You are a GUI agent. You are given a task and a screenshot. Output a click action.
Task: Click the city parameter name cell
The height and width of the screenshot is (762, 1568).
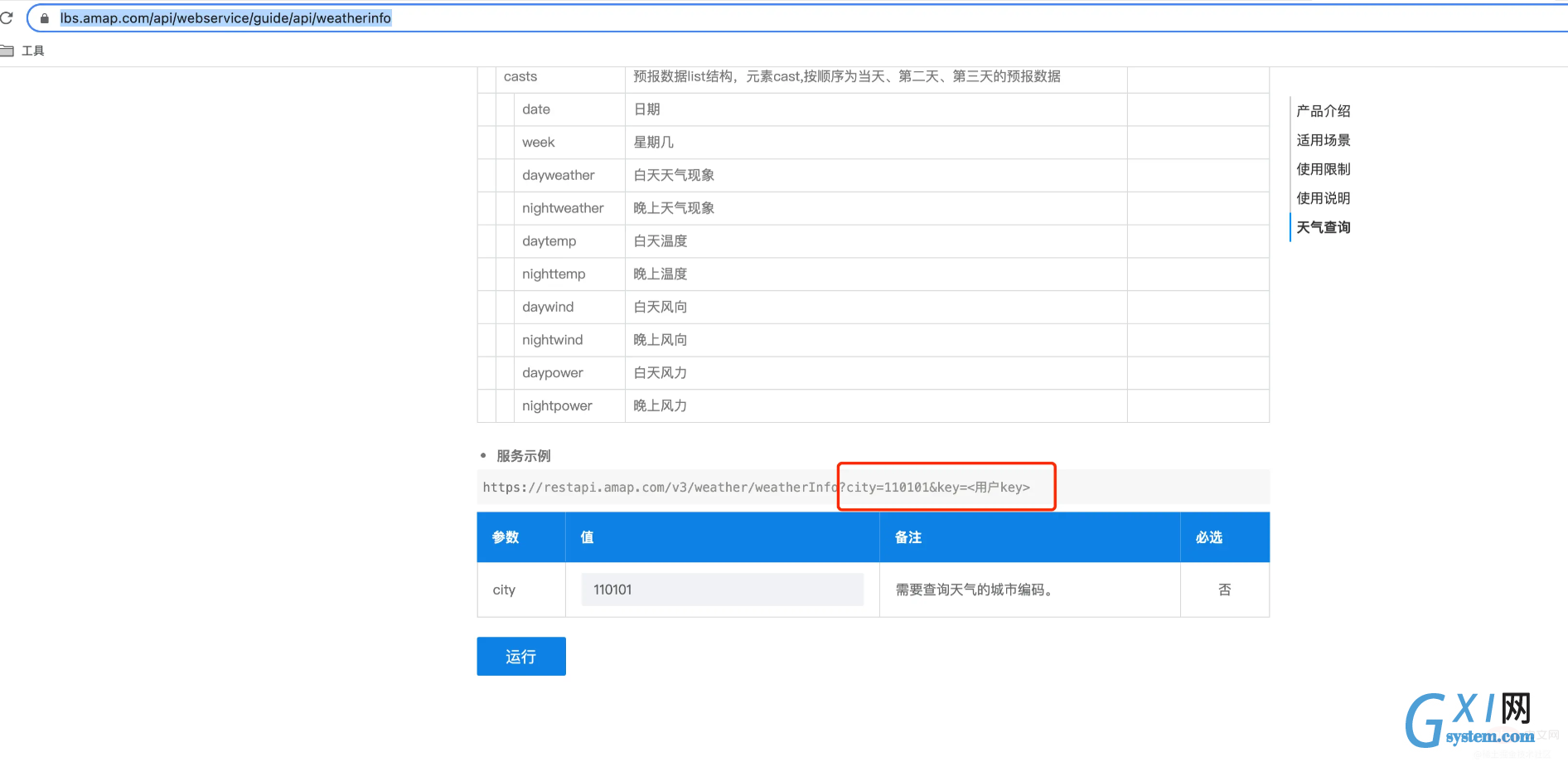(x=521, y=590)
